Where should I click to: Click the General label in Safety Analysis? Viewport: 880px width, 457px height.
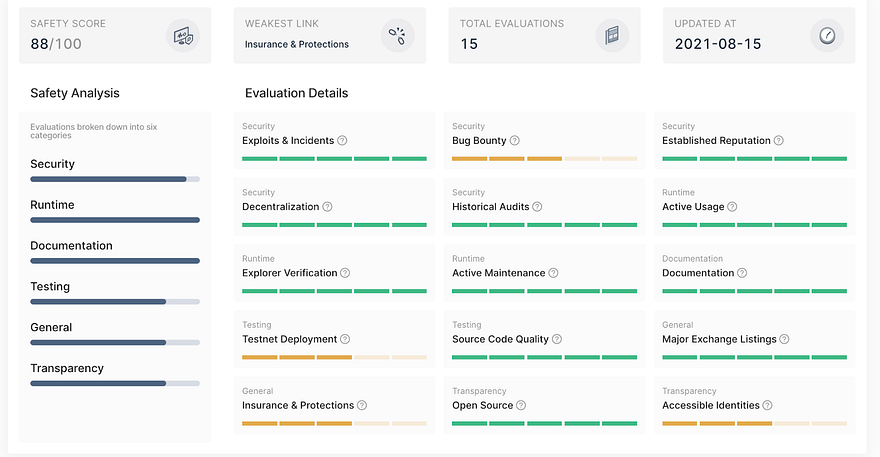pos(51,327)
